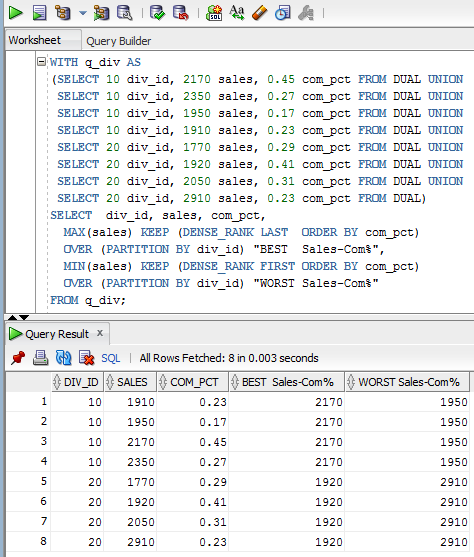Open the Explain Plan dropdown arrow
This screenshot has width=474, height=557.
[82, 13]
